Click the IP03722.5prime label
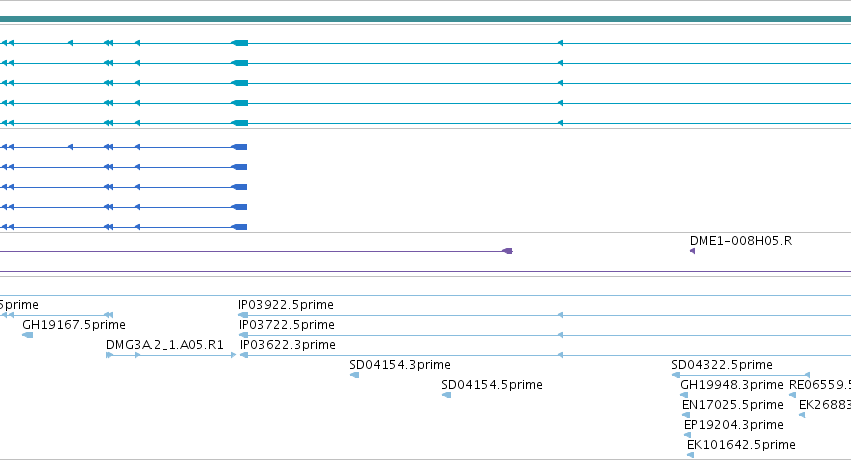 coord(287,325)
